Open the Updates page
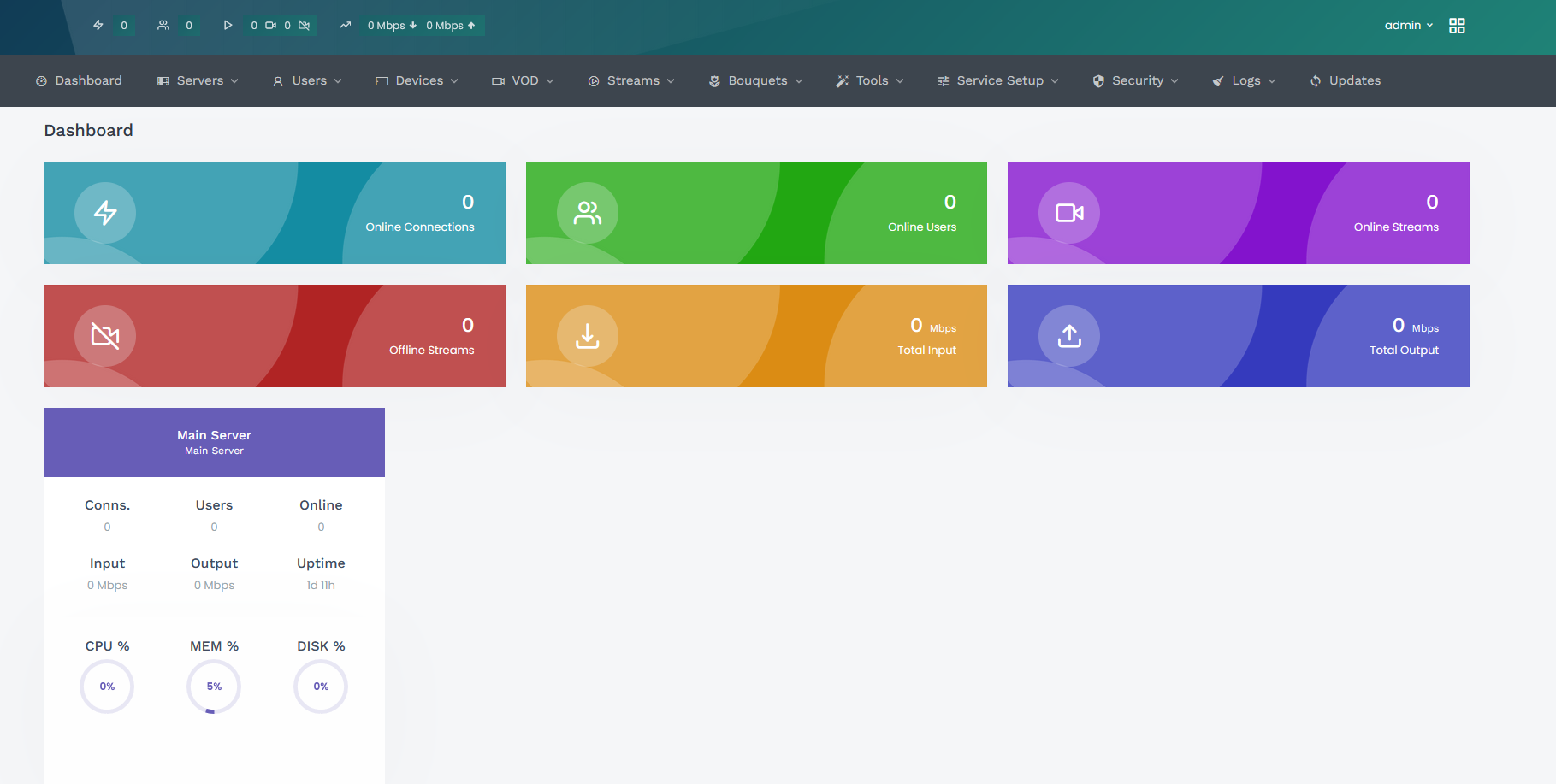This screenshot has height=784, width=1556. [x=1346, y=80]
